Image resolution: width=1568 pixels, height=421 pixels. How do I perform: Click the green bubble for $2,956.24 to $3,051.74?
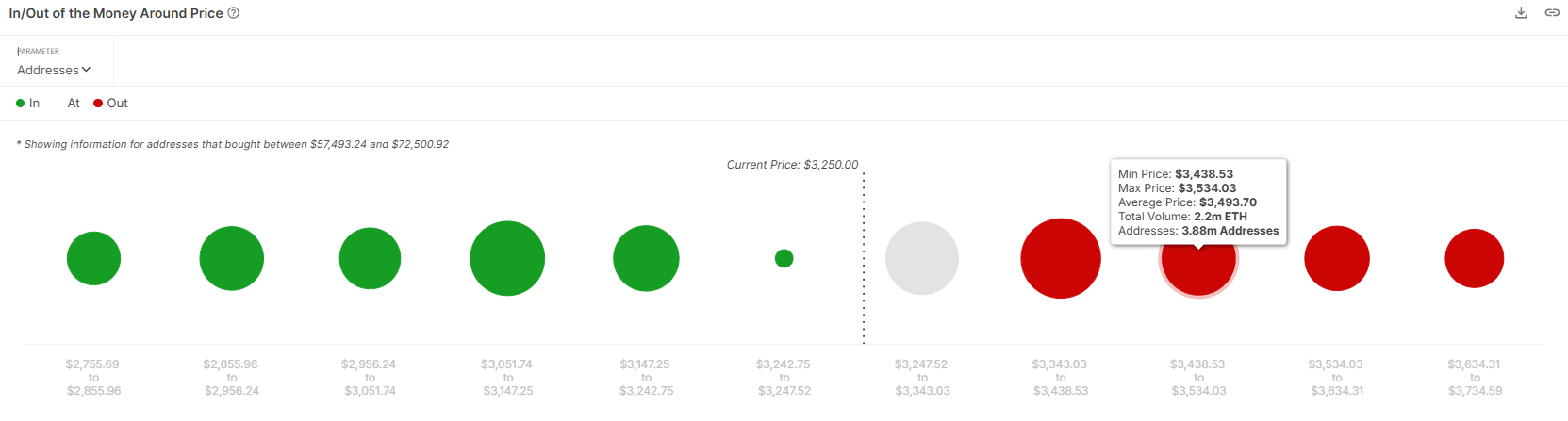(x=370, y=258)
